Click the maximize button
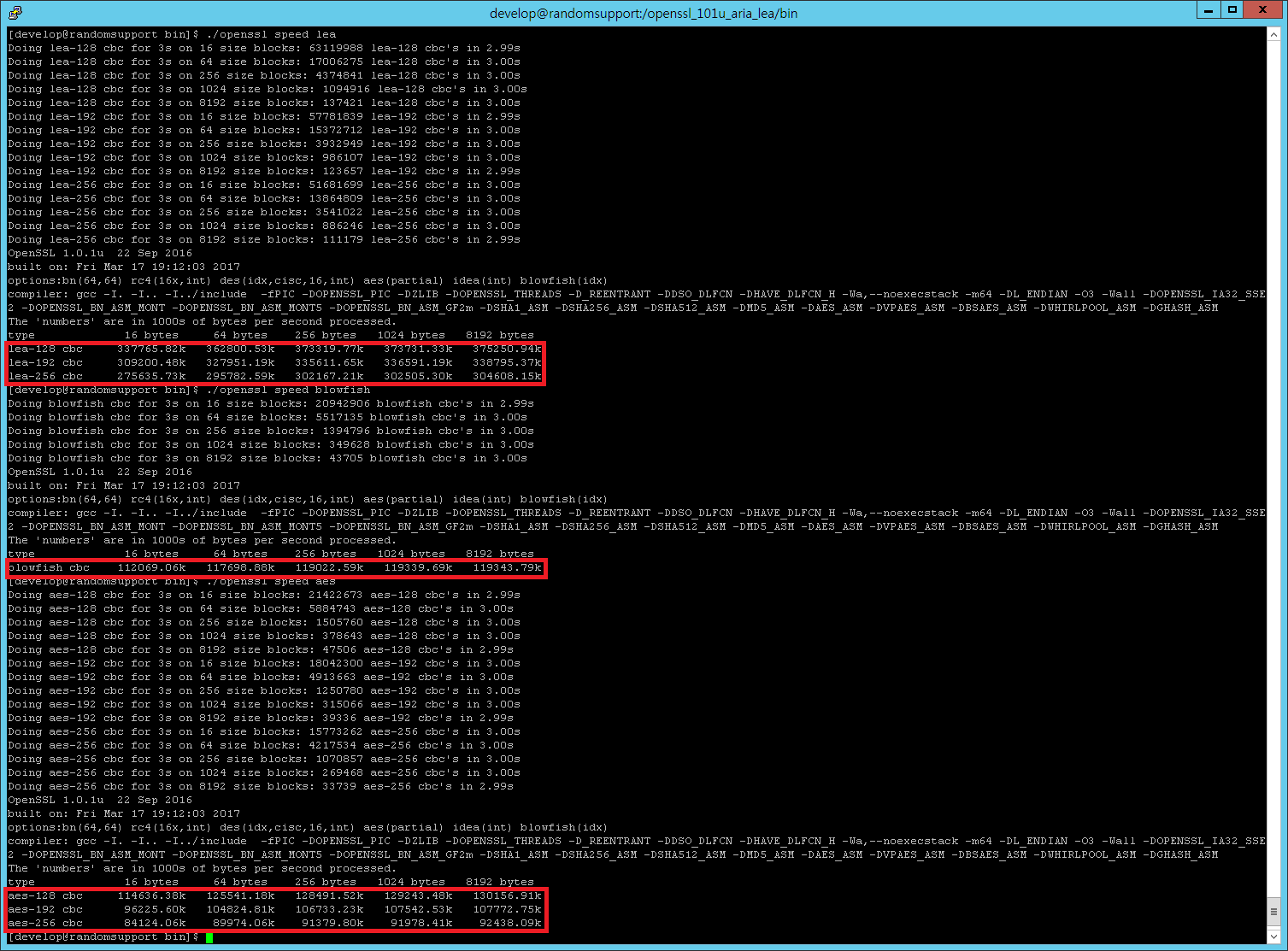Viewport: 1288px width, 951px height. coord(1233,11)
